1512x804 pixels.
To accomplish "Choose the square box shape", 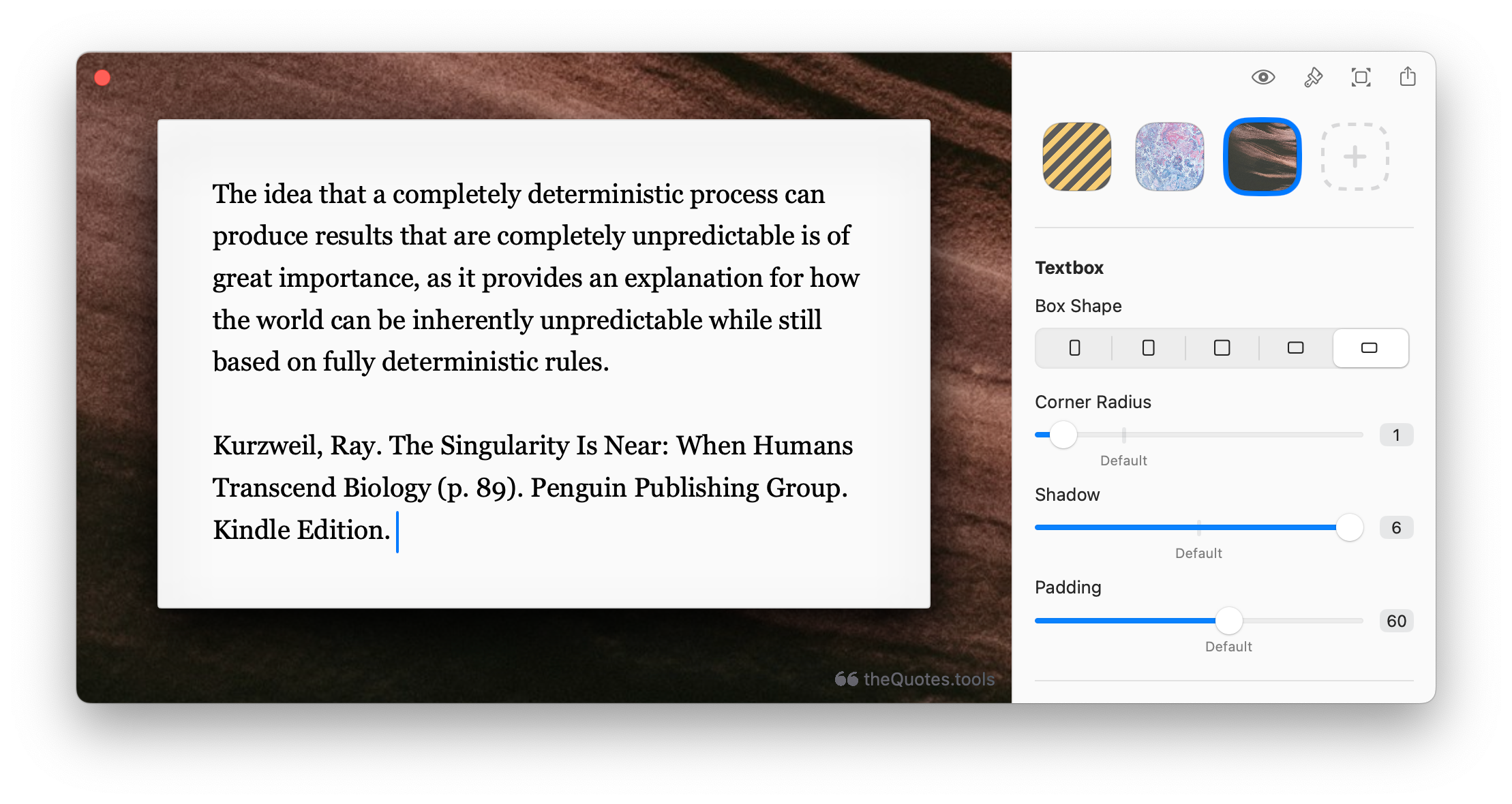I will (x=1222, y=348).
